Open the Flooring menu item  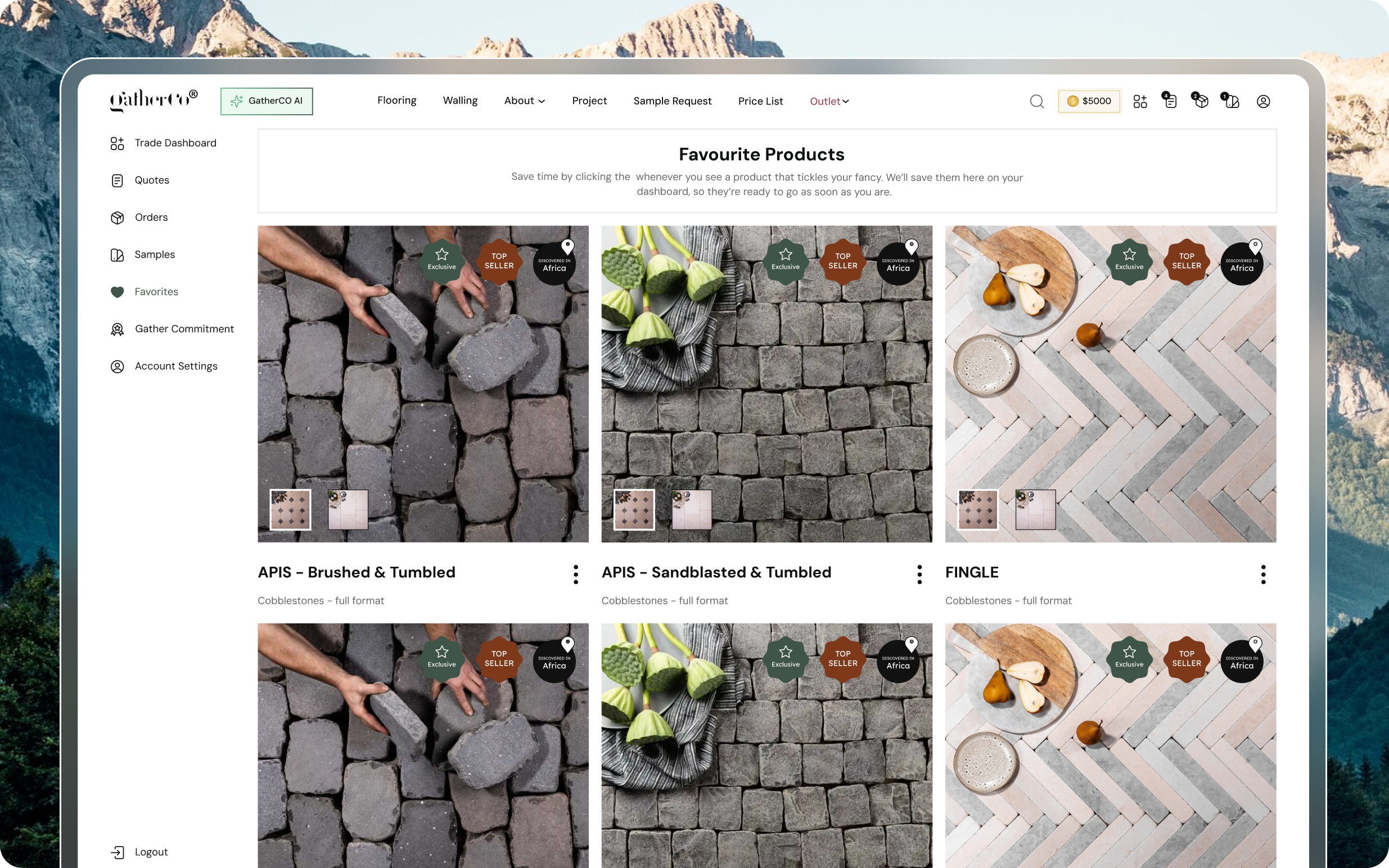[x=397, y=101]
